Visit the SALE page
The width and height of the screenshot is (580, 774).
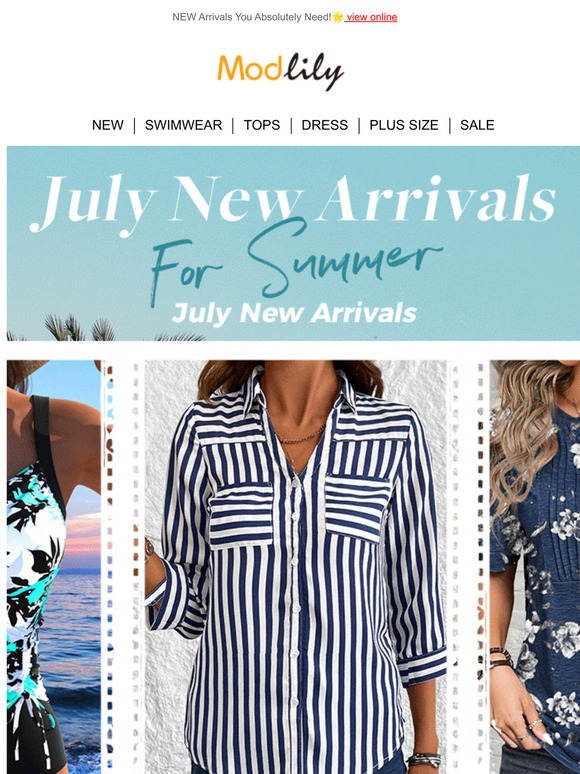pos(477,125)
